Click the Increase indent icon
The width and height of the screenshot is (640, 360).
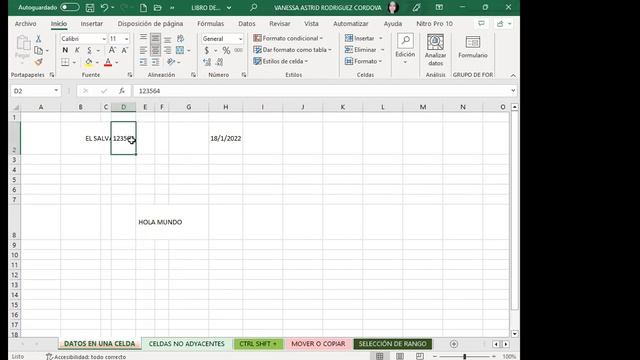pyautogui.click(x=156, y=62)
